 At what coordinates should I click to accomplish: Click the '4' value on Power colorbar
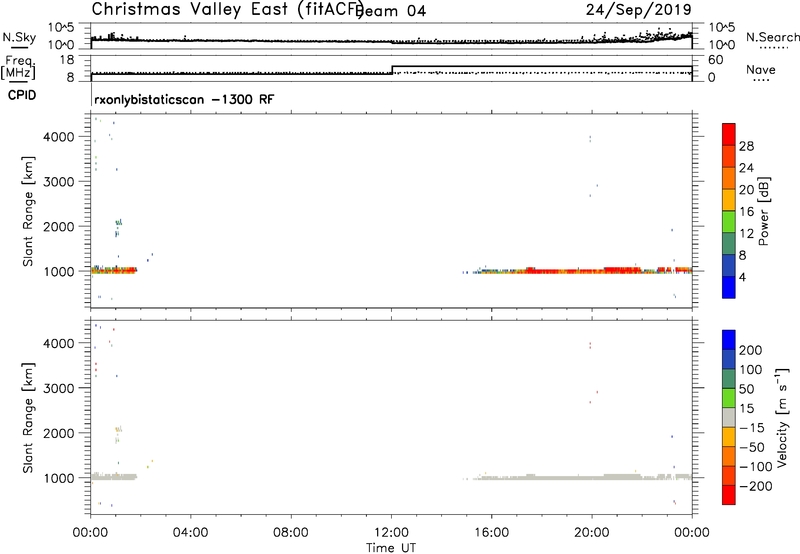(x=743, y=277)
